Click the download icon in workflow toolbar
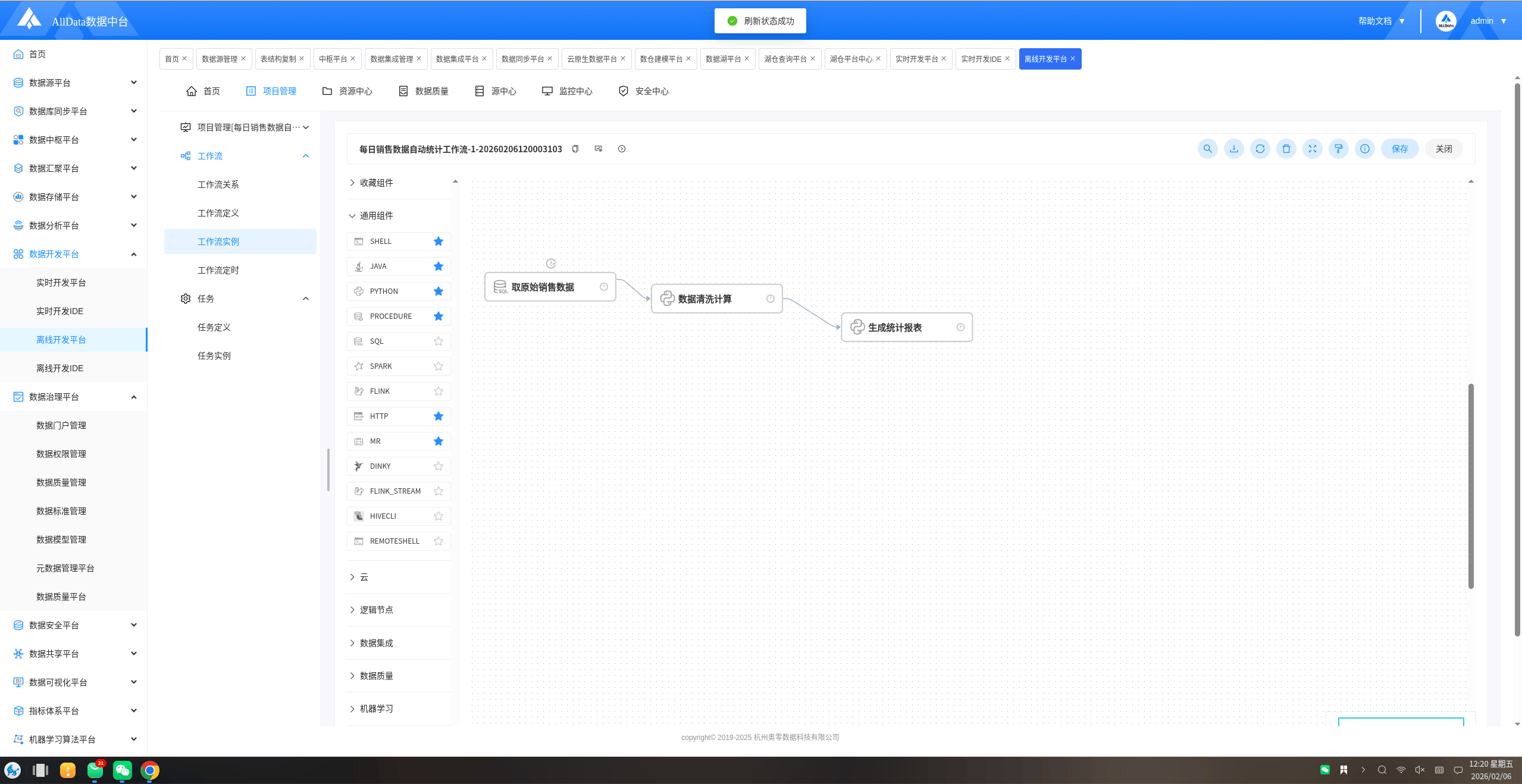The width and height of the screenshot is (1522, 784). click(1233, 149)
